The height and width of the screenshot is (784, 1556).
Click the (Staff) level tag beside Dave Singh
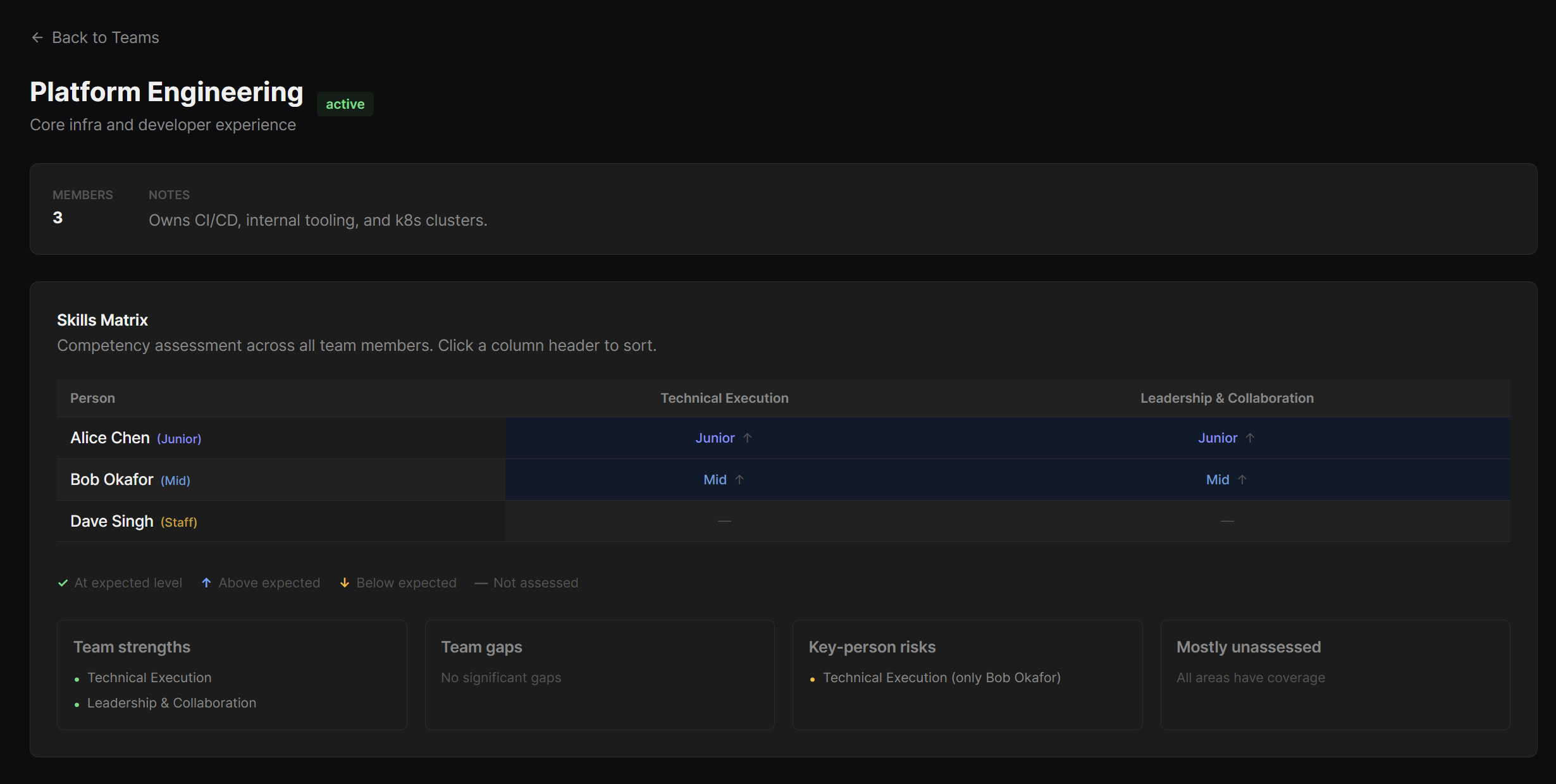[x=179, y=522]
